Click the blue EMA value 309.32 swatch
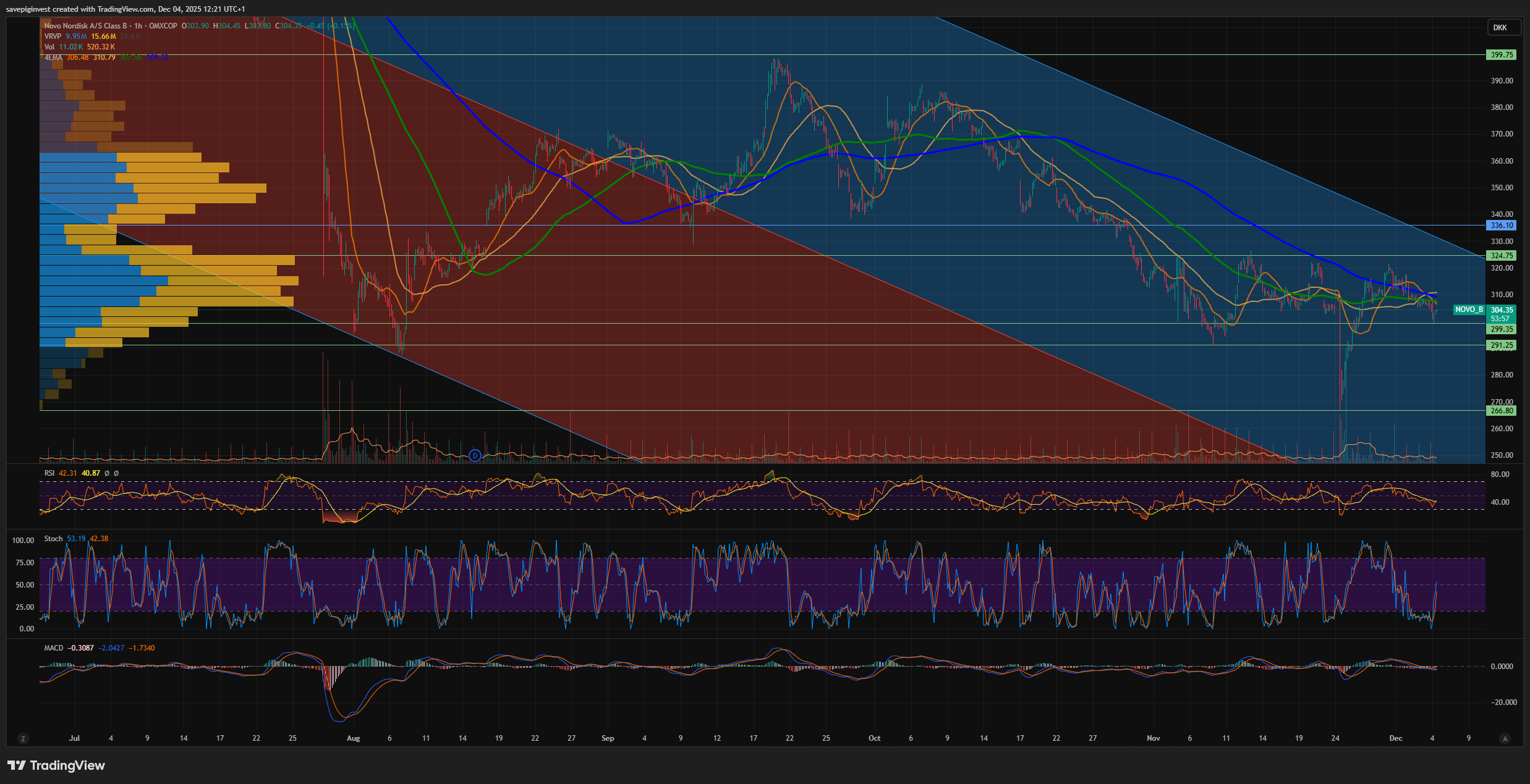This screenshot has height=784, width=1530. (158, 57)
